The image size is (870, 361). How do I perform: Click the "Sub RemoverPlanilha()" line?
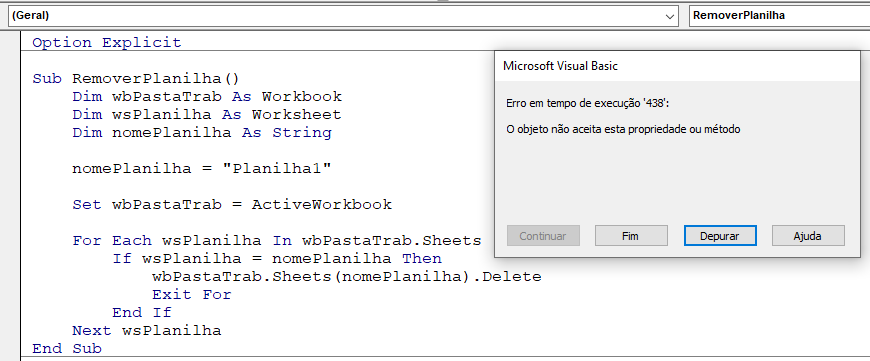click(136, 79)
